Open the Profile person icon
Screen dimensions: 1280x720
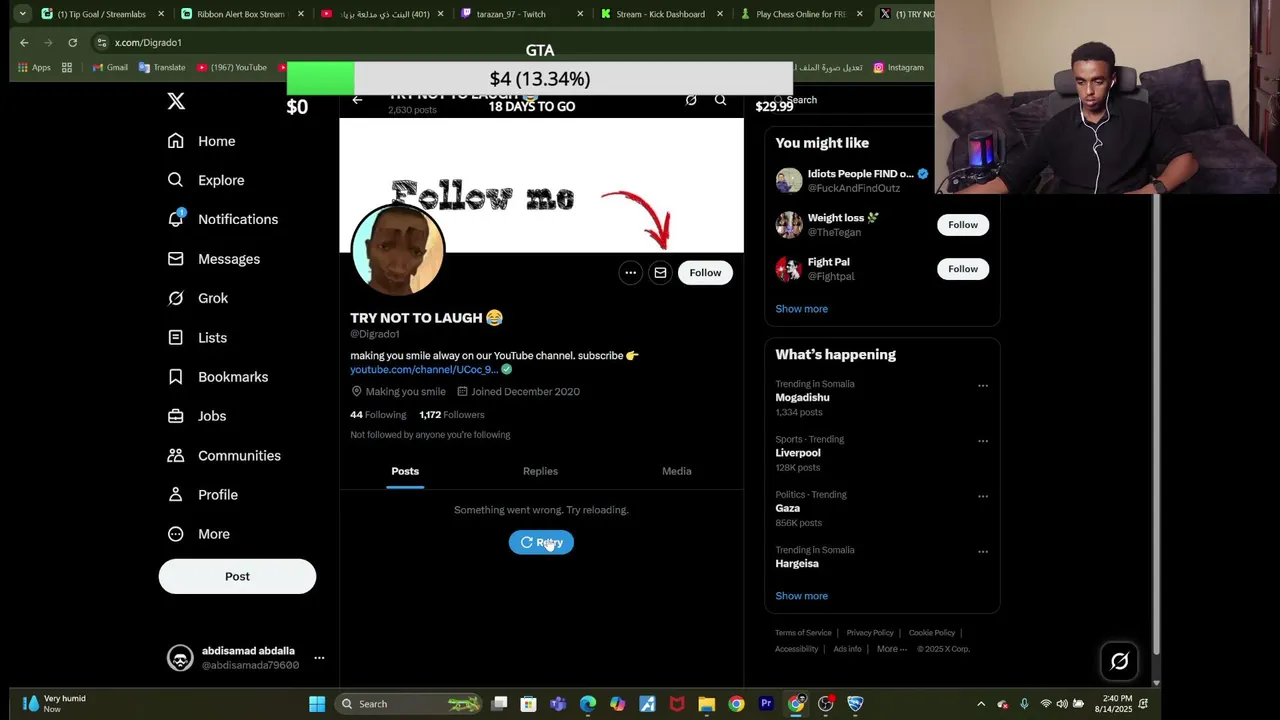[x=176, y=495]
